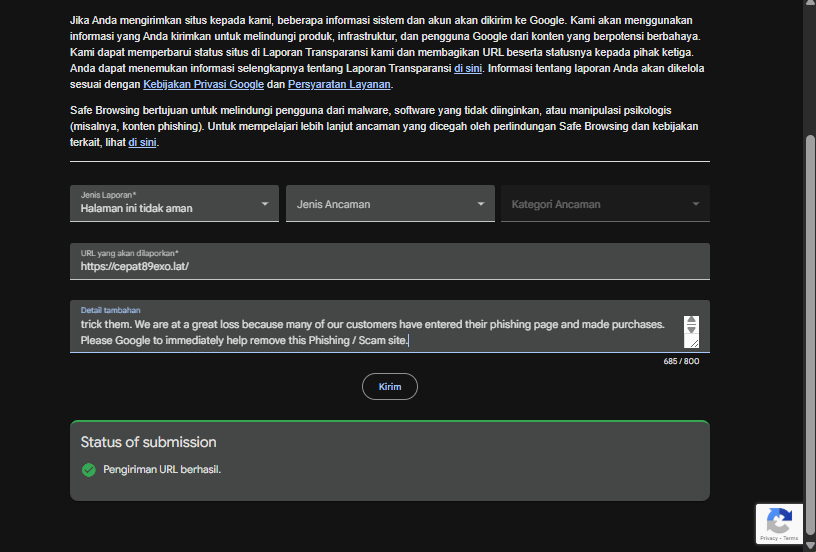Image resolution: width=816 pixels, height=552 pixels.
Task: Click the Safe Browsing "di sini" link
Action: (x=142, y=142)
